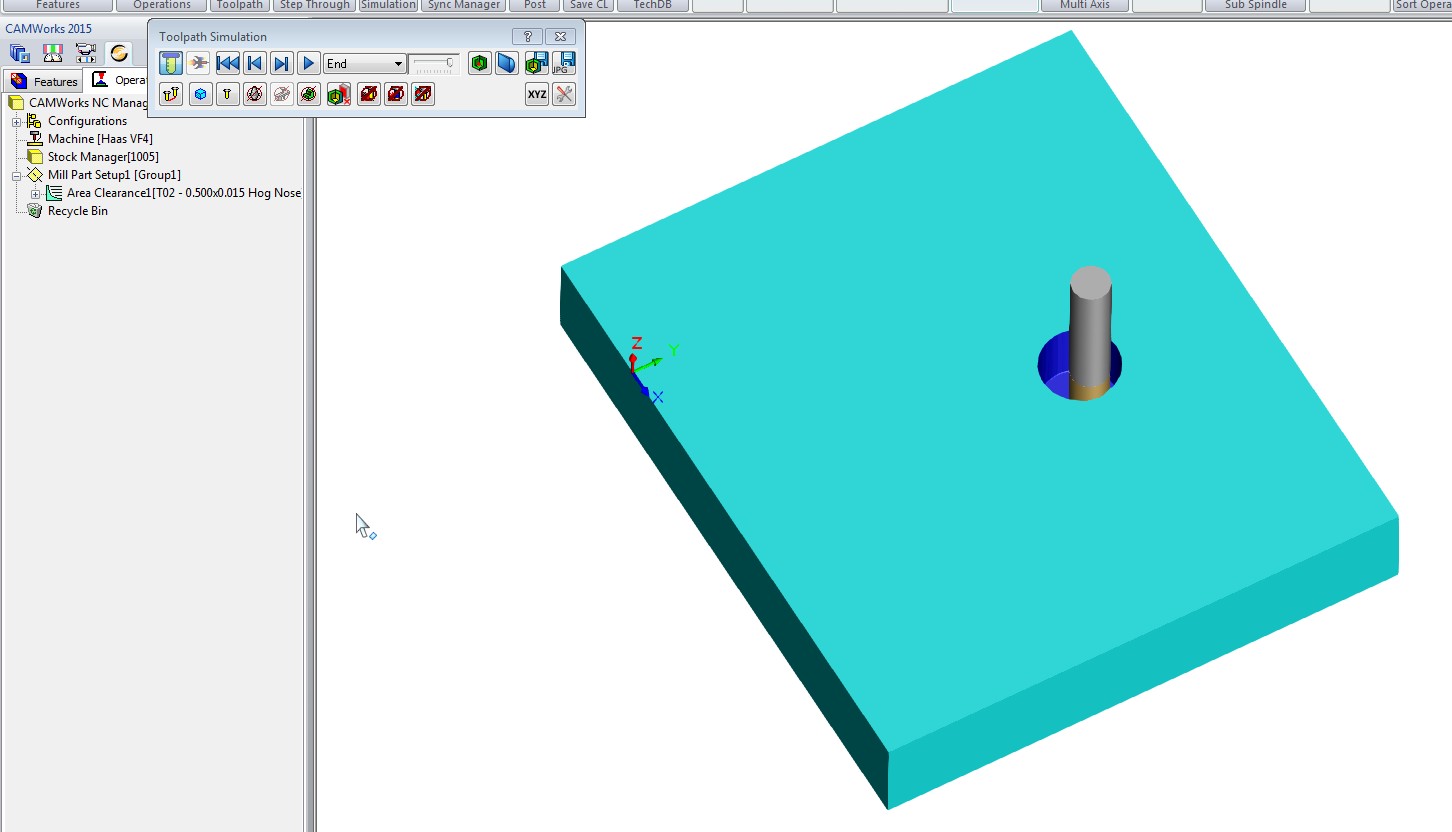The image size is (1452, 832).
Task: Click the section view icon
Action: pyautogui.click(x=508, y=64)
